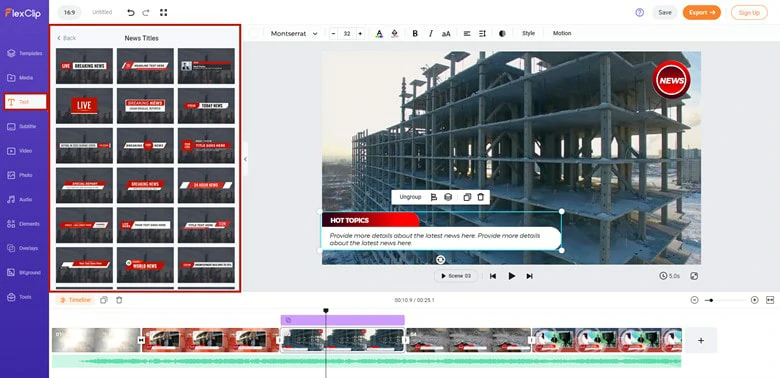Image resolution: width=780 pixels, height=378 pixels.
Task: Click the redo arrow icon
Action: (x=146, y=12)
